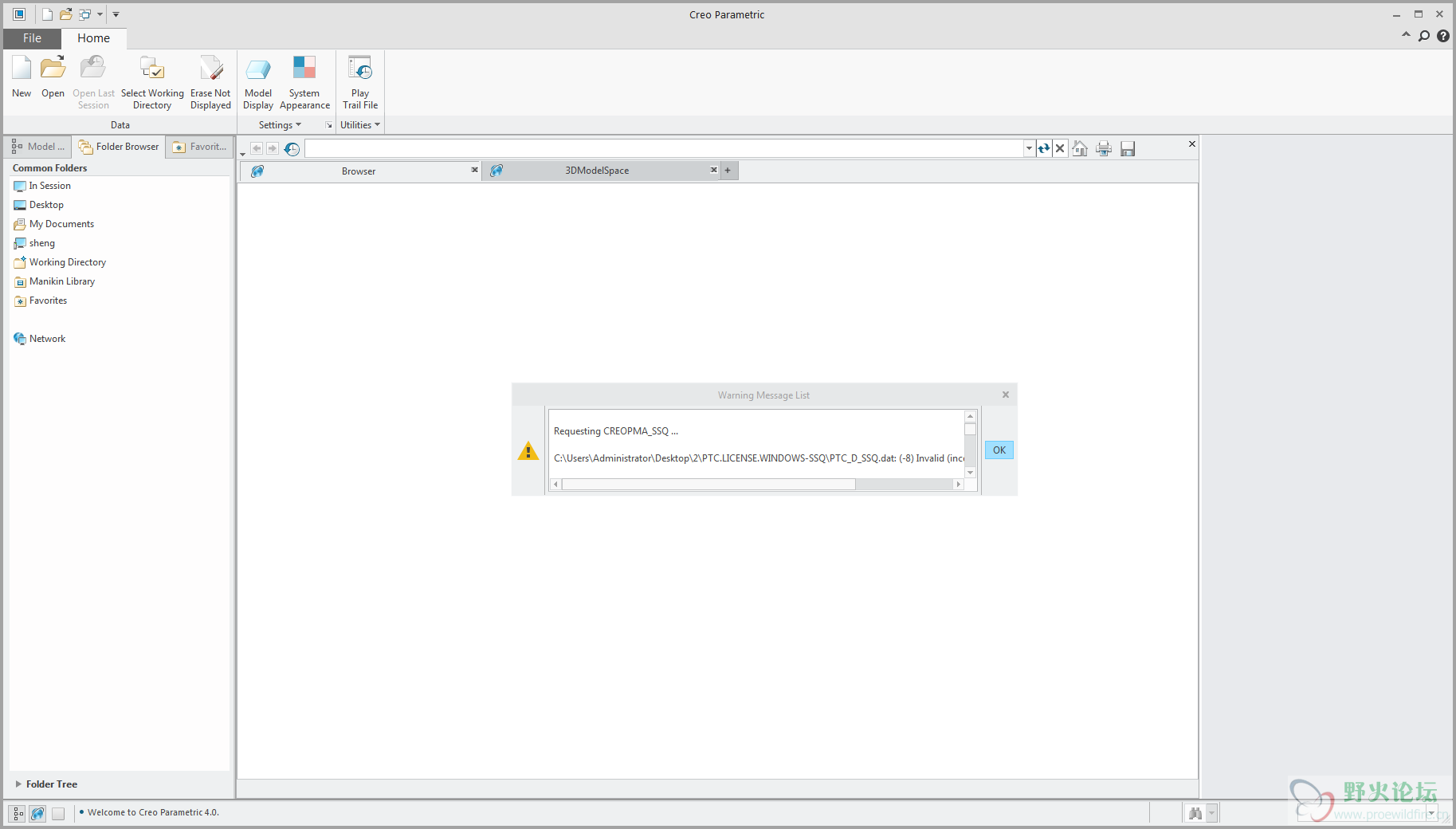Click the browser home icon
The height and width of the screenshot is (829, 1456).
1080,148
